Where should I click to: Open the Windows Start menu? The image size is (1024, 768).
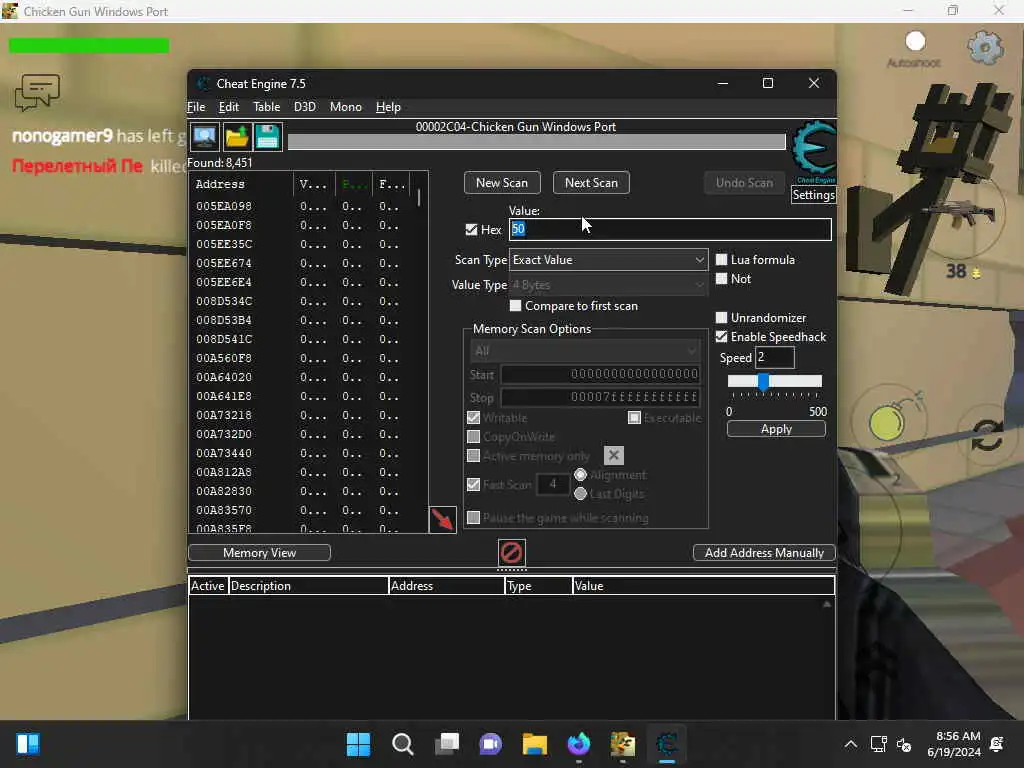coord(358,744)
